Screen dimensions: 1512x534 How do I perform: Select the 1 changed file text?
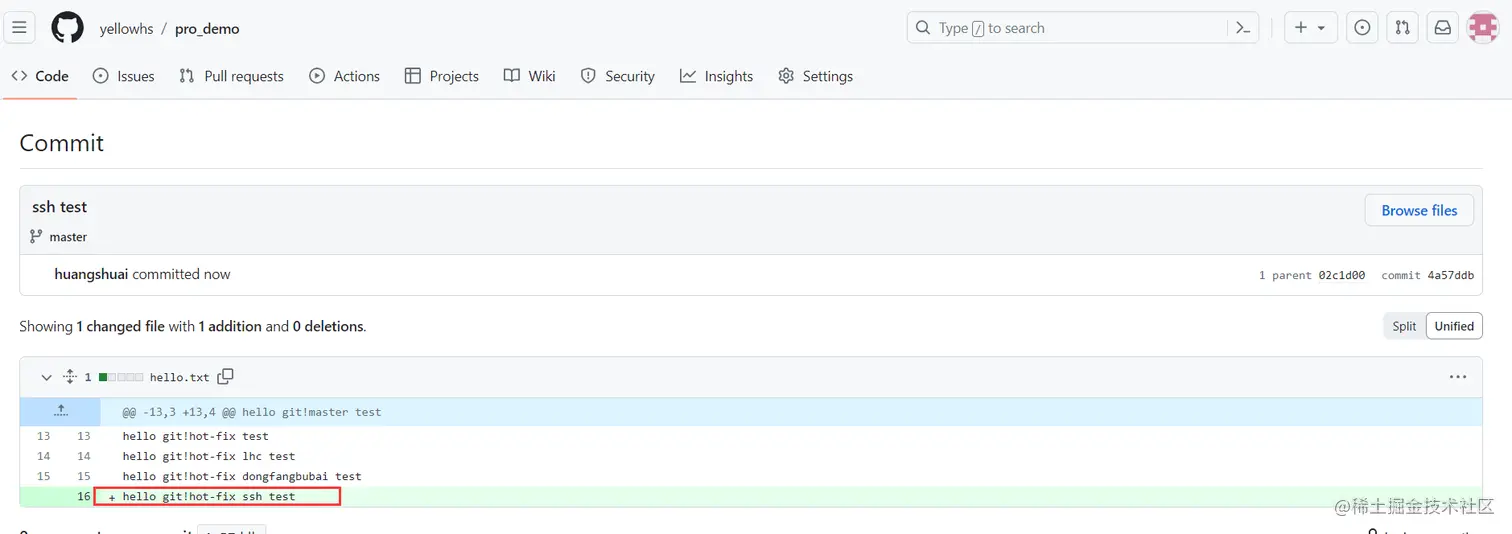pyautogui.click(x=120, y=326)
